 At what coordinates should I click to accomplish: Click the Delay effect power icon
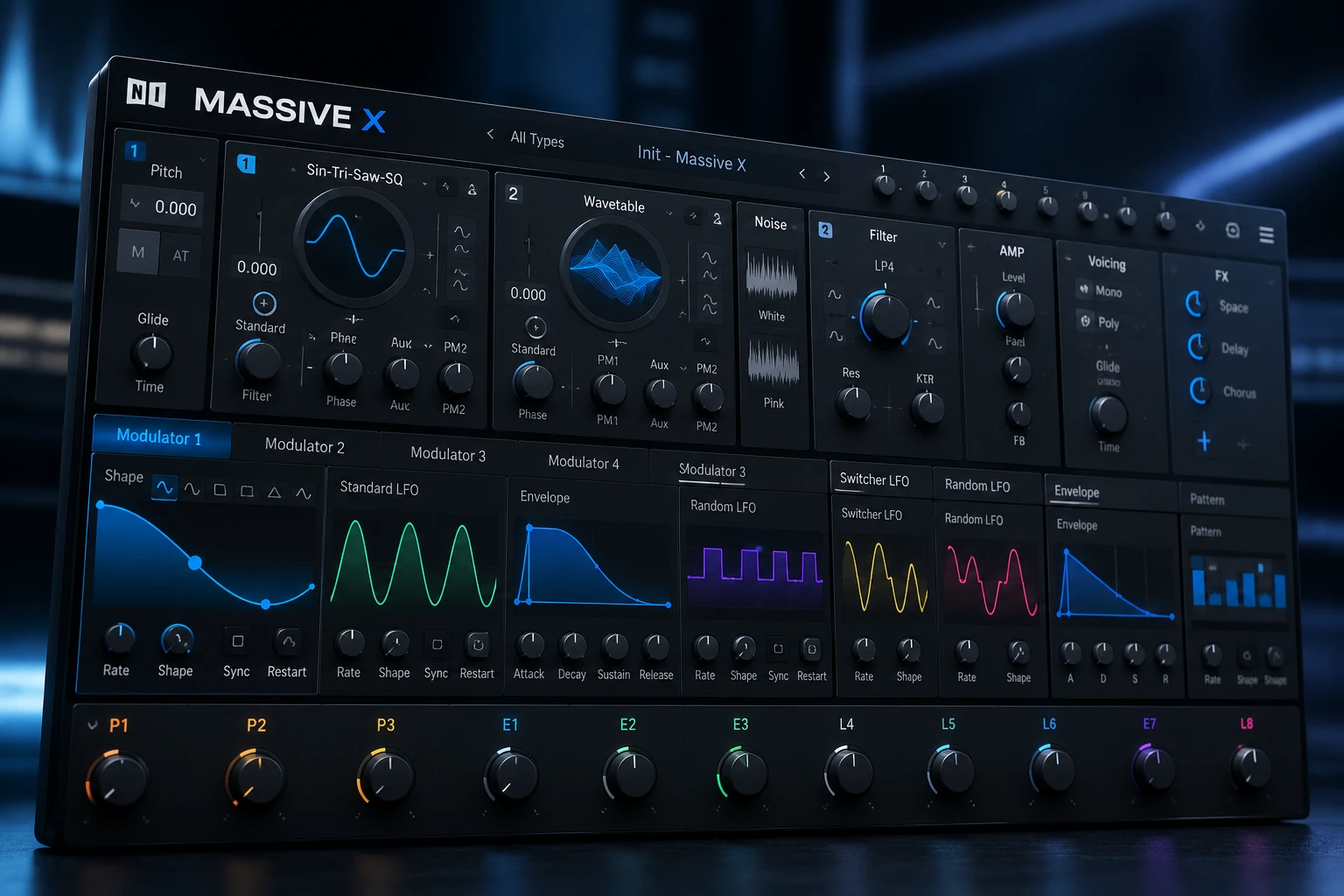click(1197, 346)
